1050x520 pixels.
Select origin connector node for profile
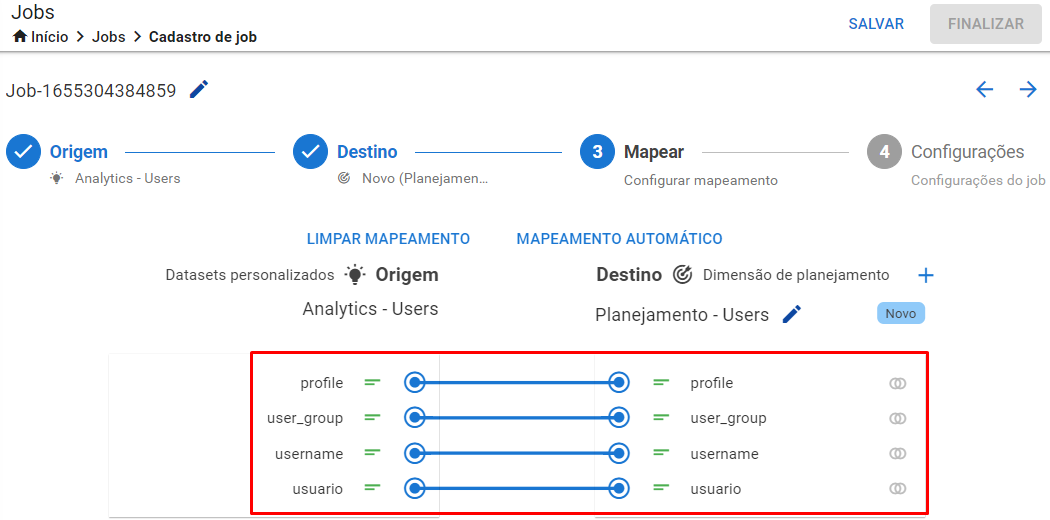415,383
